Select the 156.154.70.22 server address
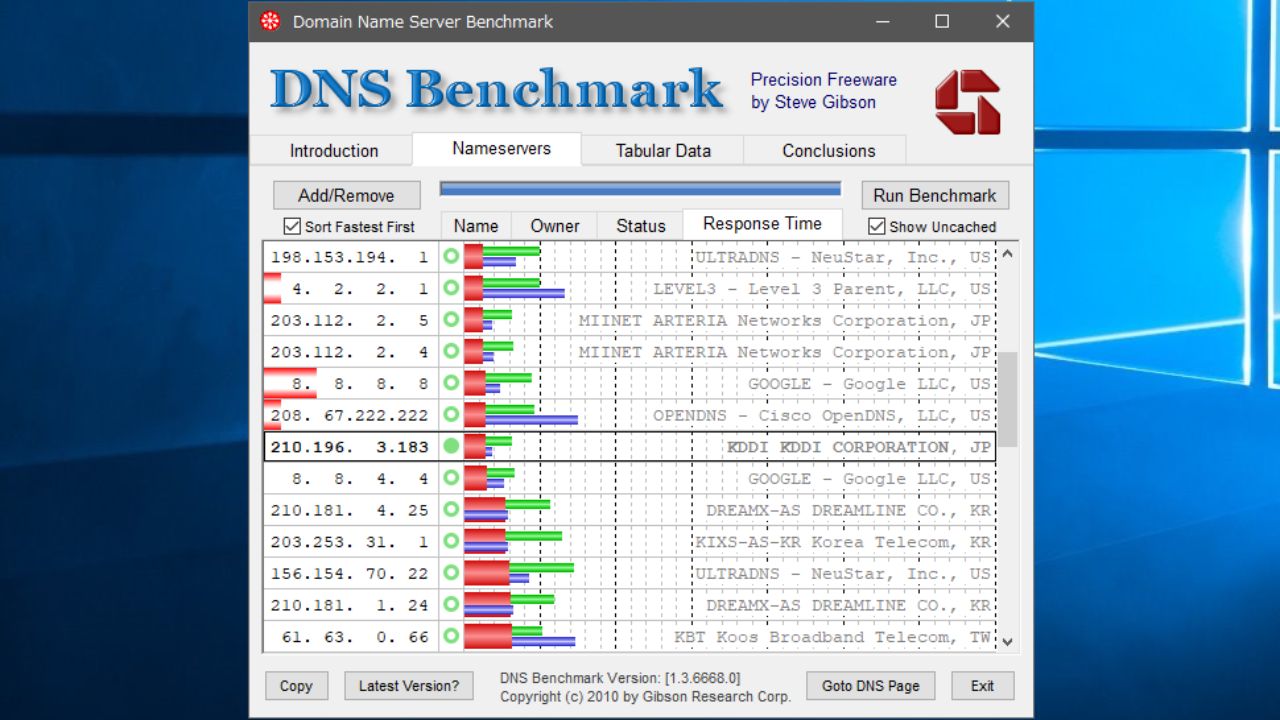The image size is (1280, 720). (349, 573)
